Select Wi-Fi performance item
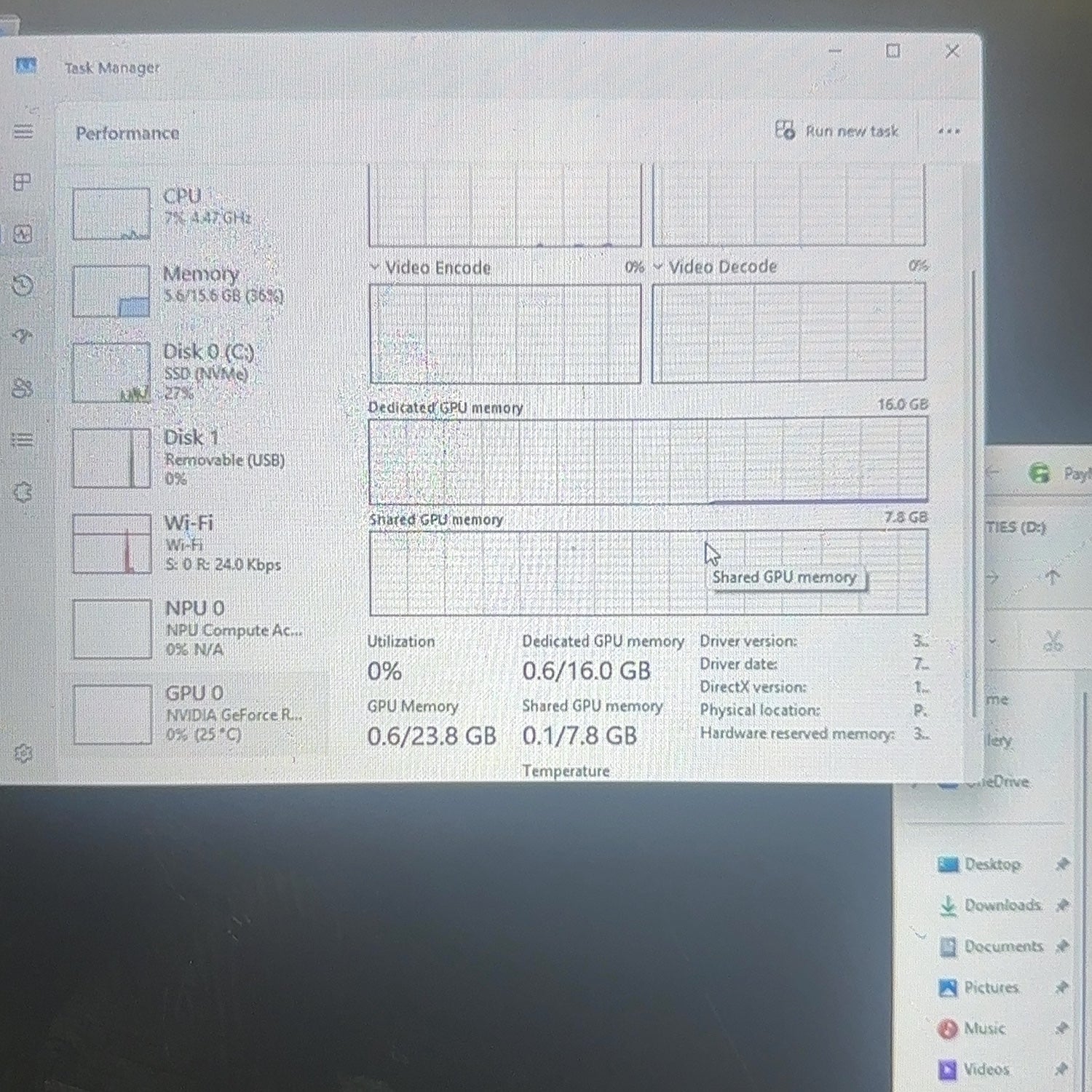This screenshot has height=1092, width=1092. point(197,543)
